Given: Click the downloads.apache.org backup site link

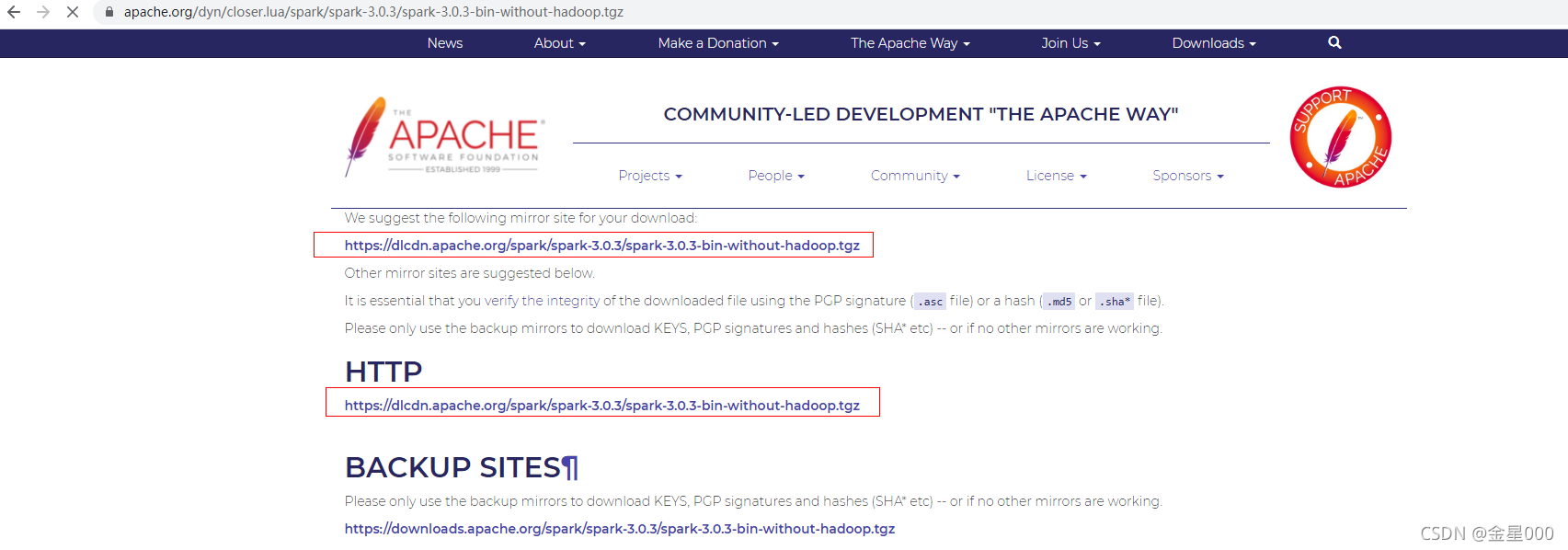Looking at the screenshot, I should click(x=620, y=529).
